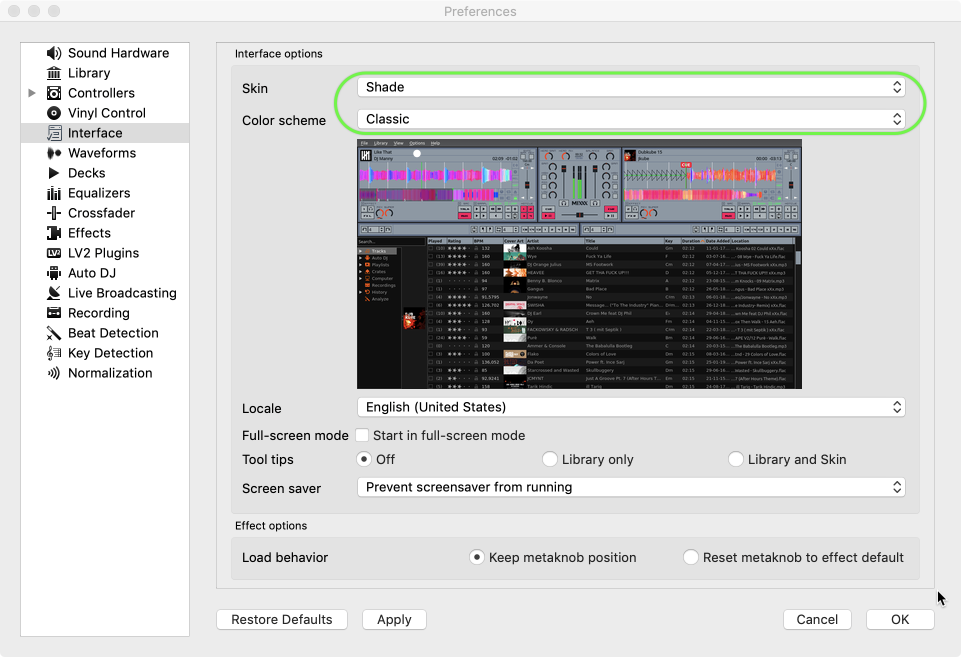This screenshot has width=961, height=657.
Task: Open the Skin dropdown
Action: point(631,87)
